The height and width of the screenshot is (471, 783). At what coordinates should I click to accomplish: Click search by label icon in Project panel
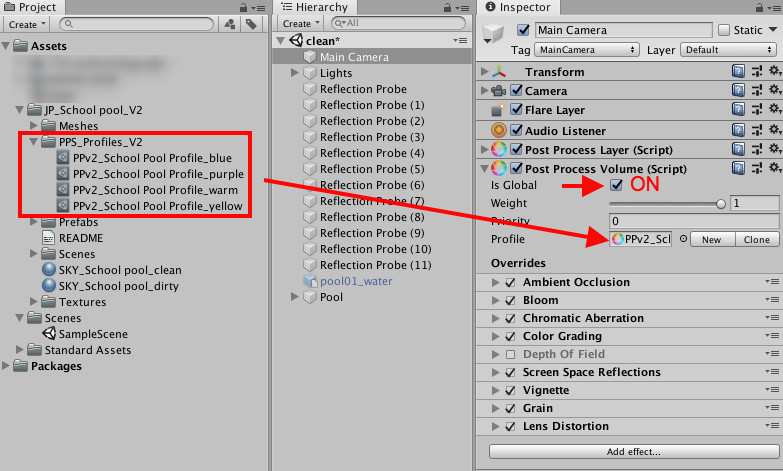click(x=251, y=24)
